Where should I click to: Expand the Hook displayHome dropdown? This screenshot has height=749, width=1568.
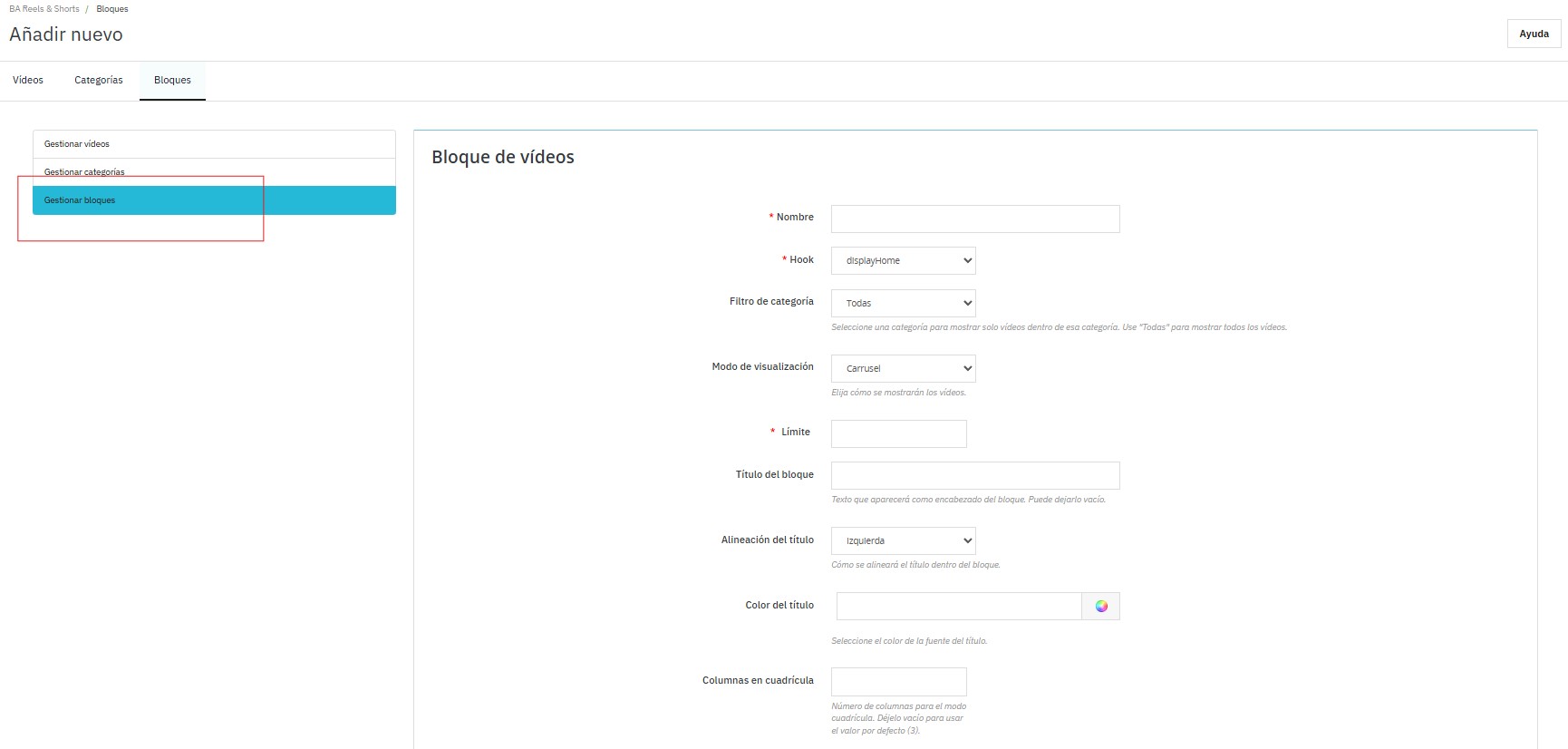click(x=903, y=261)
